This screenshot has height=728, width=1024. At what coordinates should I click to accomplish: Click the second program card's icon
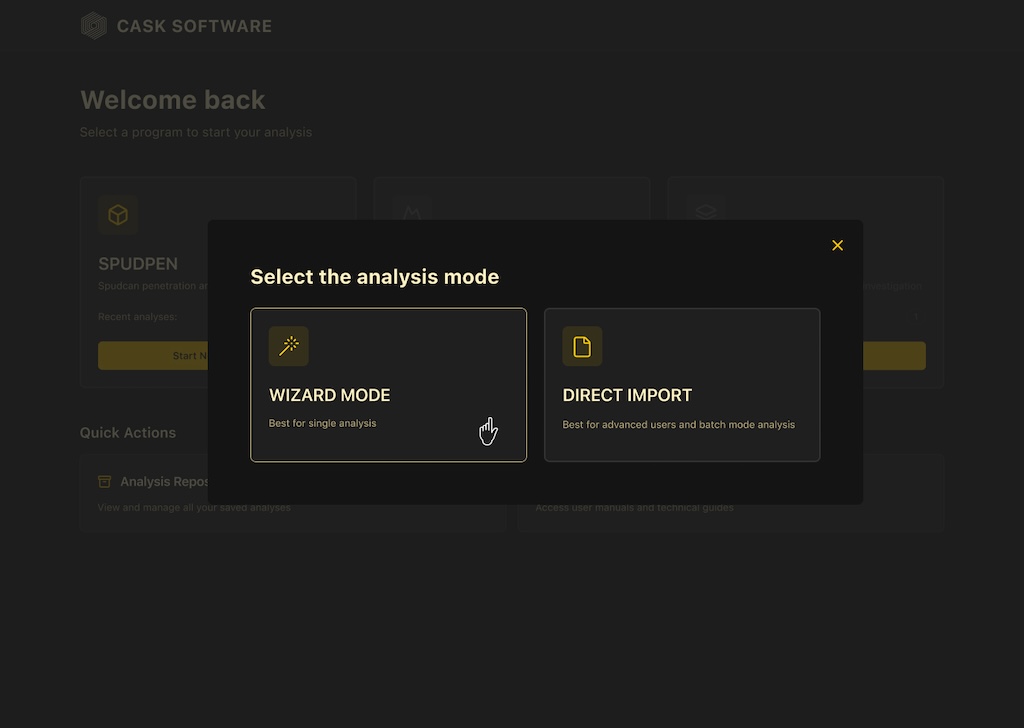(411, 213)
